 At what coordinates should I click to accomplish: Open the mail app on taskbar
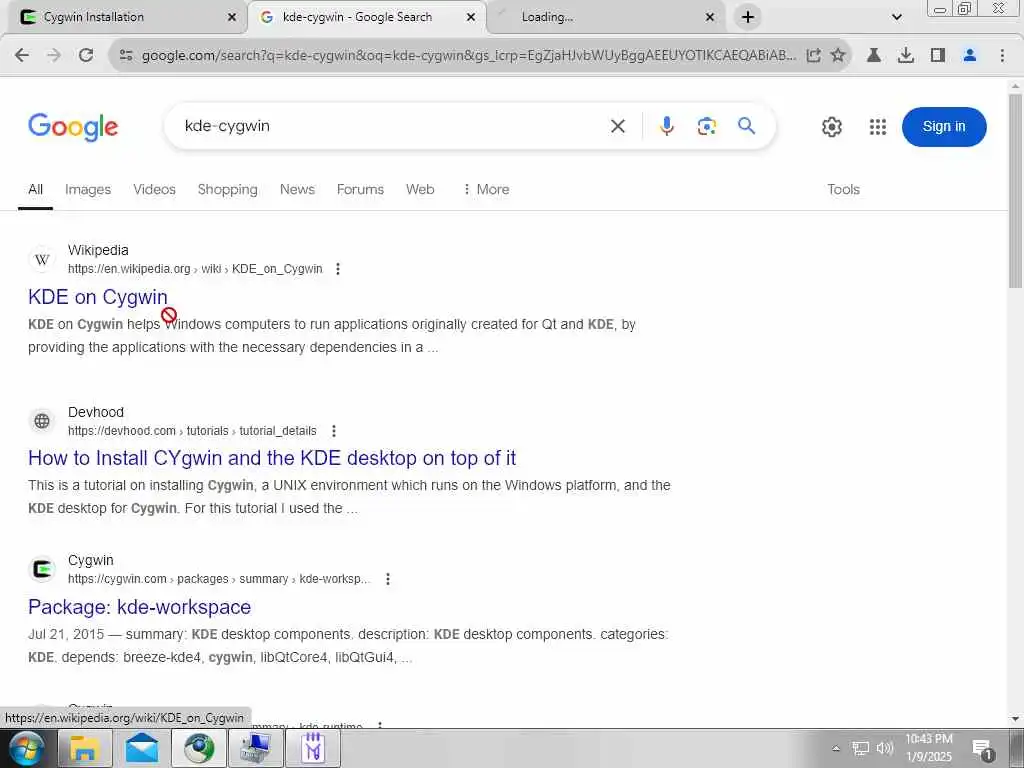click(x=142, y=748)
